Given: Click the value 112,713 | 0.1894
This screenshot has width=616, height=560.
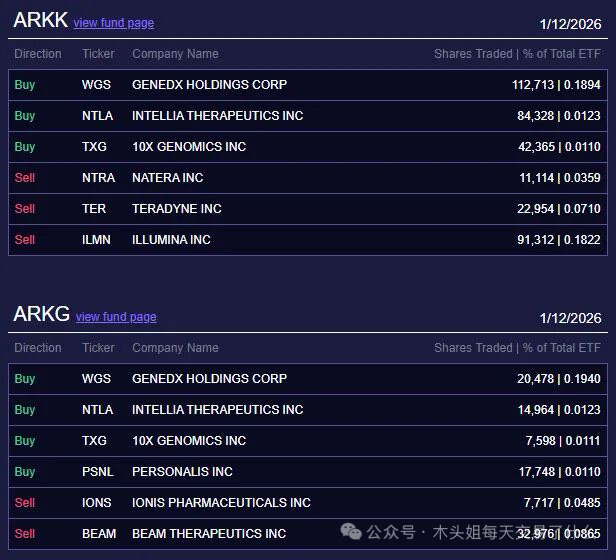Looking at the screenshot, I should tap(556, 84).
